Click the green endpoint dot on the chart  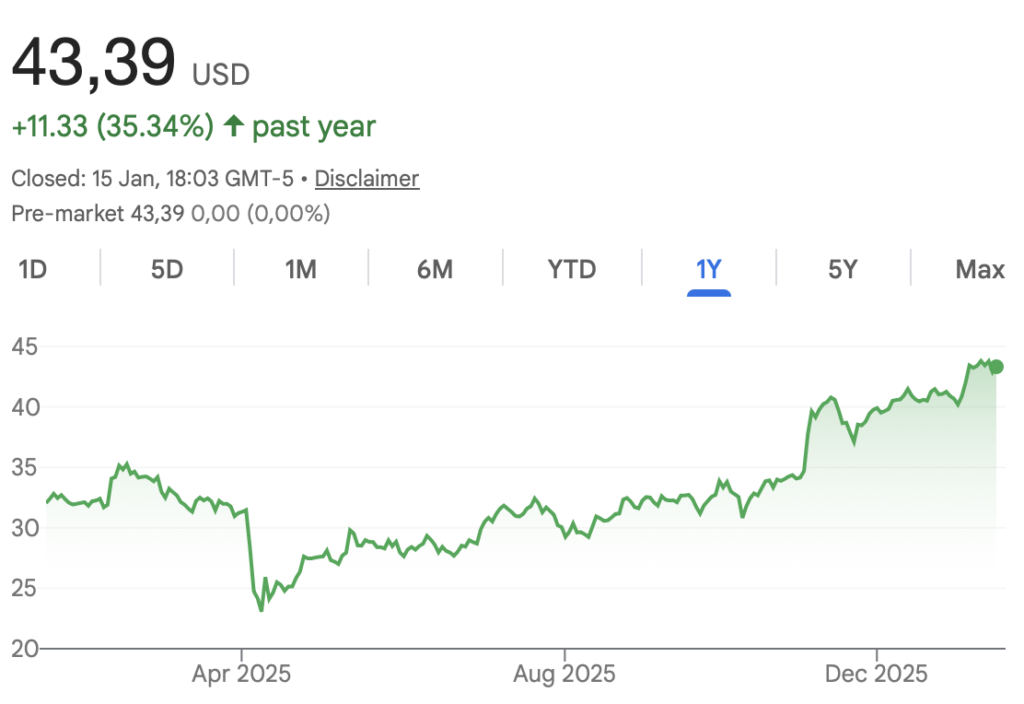click(996, 367)
